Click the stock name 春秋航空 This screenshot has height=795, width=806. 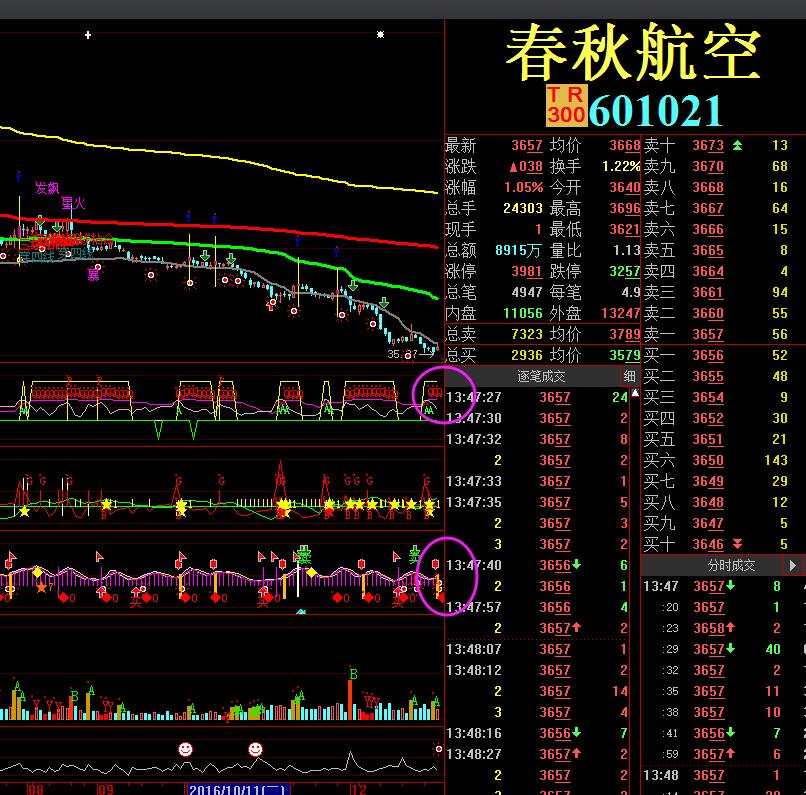(x=633, y=53)
